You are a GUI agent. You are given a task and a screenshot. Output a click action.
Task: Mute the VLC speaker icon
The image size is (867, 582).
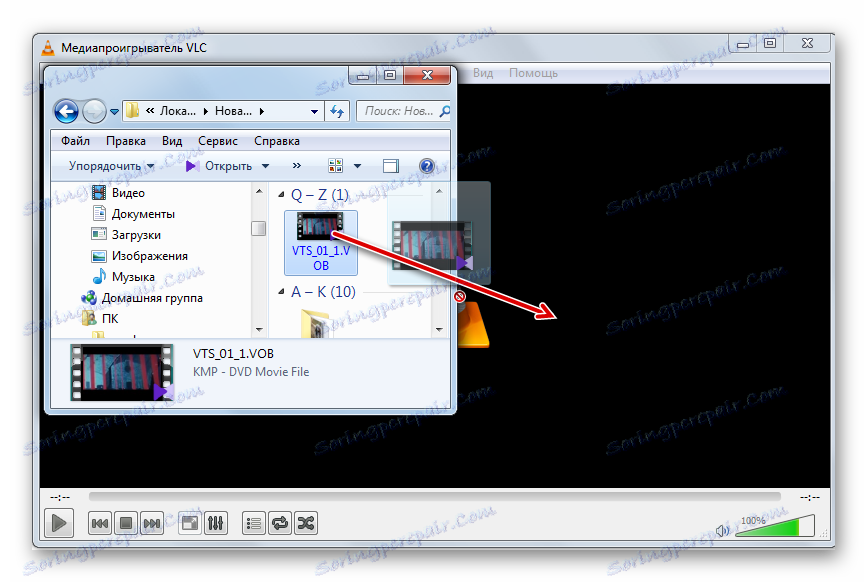[x=722, y=530]
